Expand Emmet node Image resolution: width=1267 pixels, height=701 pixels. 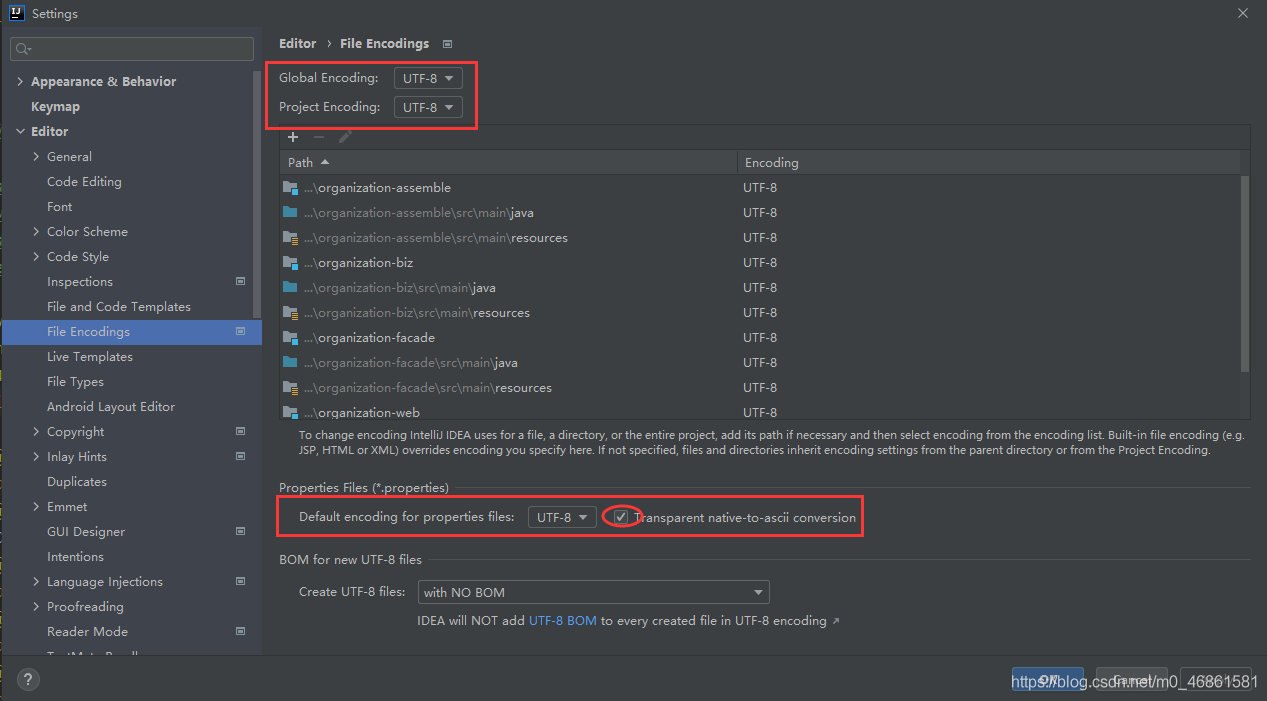[x=36, y=507]
